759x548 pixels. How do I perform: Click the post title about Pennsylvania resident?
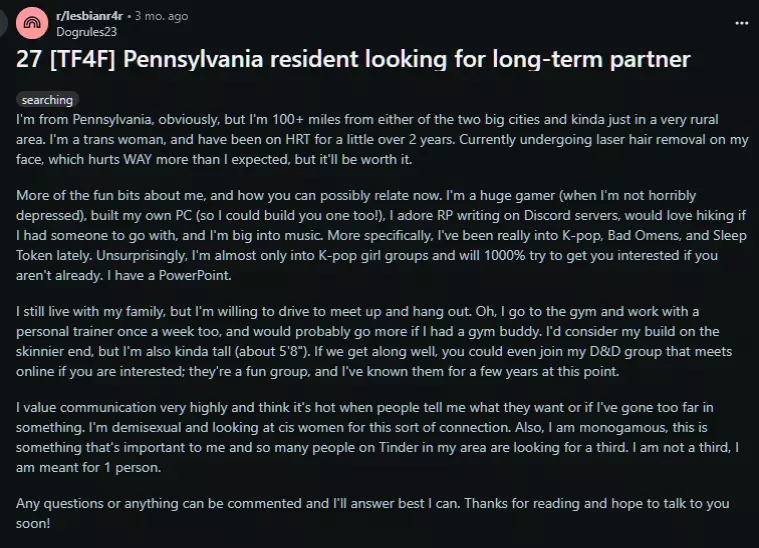[x=353, y=60]
